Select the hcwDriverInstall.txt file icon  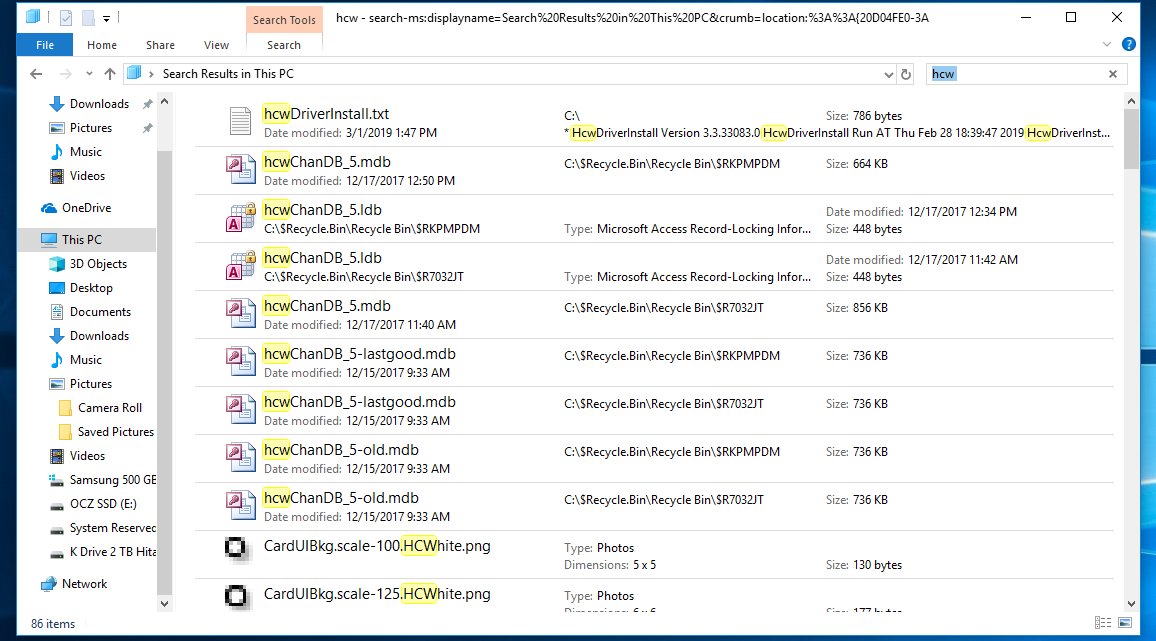click(240, 121)
